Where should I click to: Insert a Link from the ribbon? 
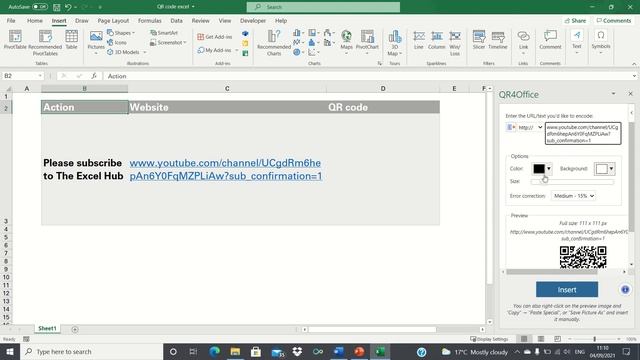point(523,42)
